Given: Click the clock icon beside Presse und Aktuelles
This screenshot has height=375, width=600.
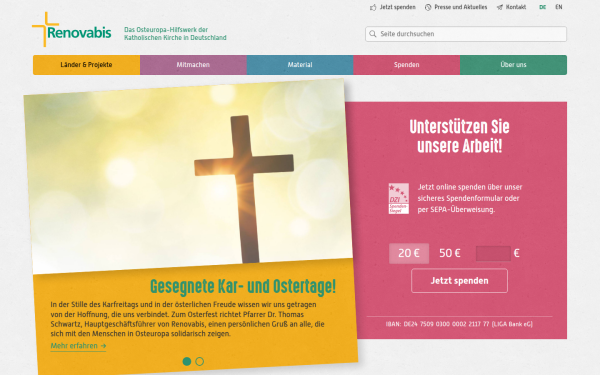Looking at the screenshot, I should [428, 7].
